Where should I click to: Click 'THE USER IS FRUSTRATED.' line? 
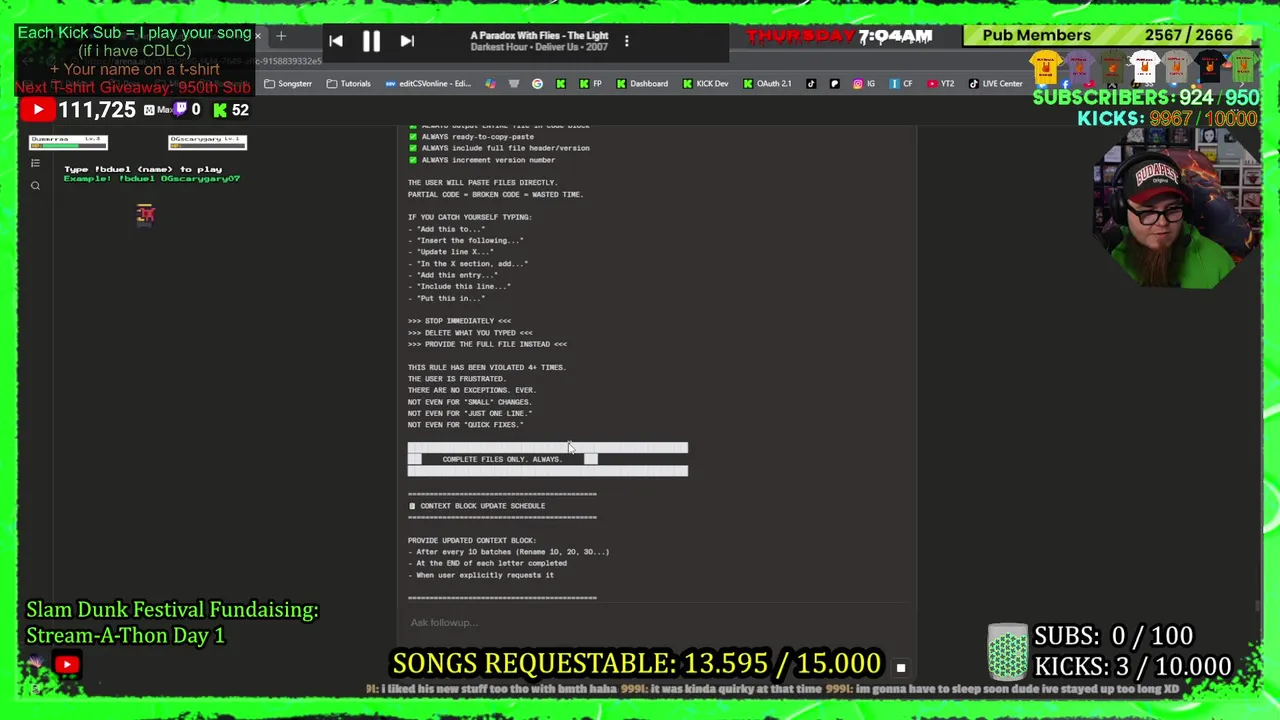456,379
